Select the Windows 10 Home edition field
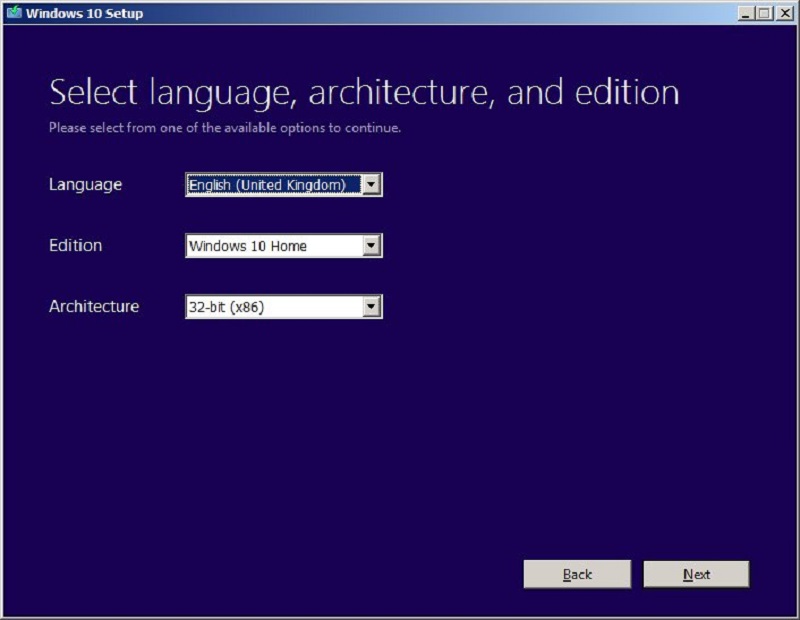 [284, 245]
